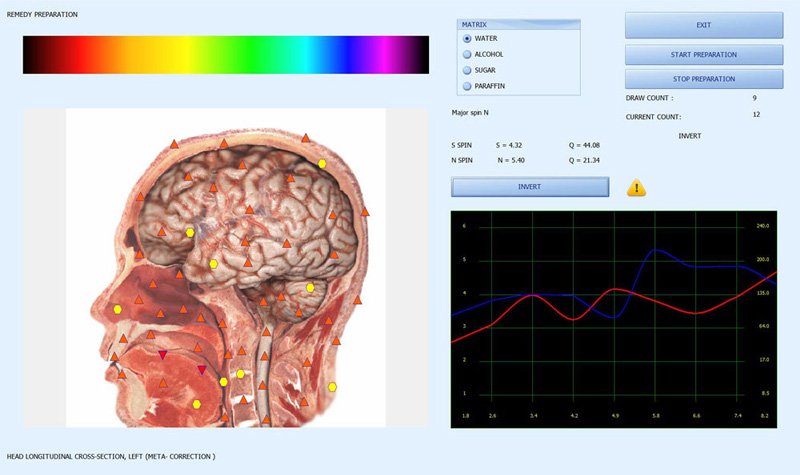Screen dimensions: 800x475
Task: Select the yellow hexagon near the top rear of the skull
Action: tap(322, 164)
